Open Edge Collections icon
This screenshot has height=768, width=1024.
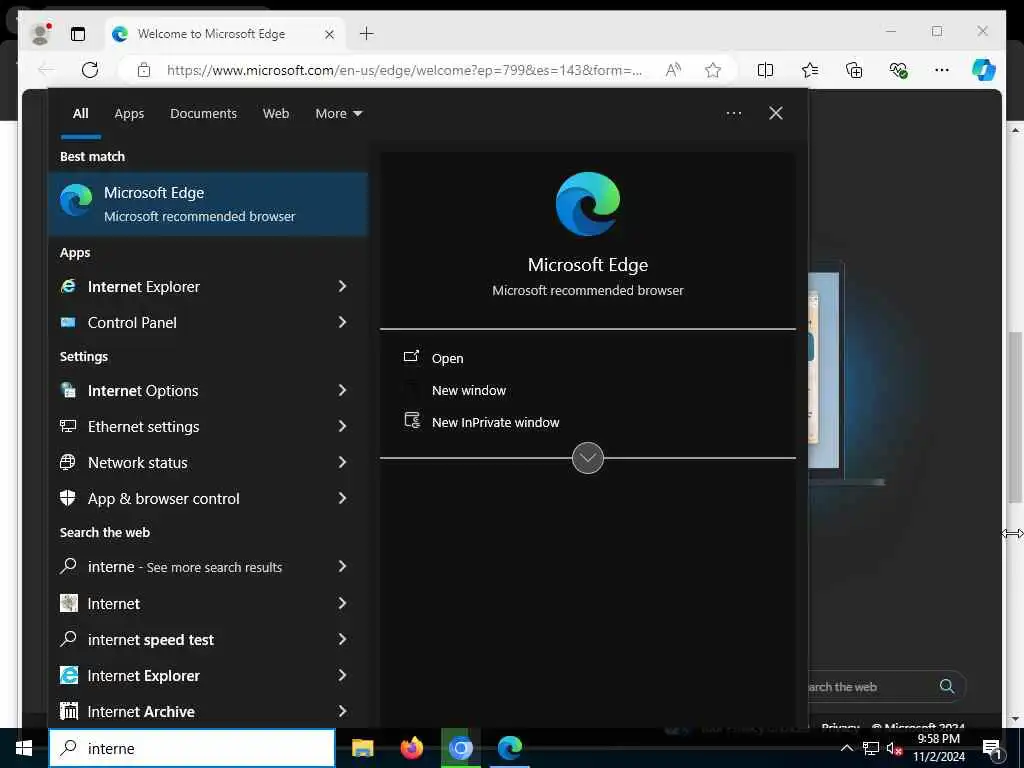[854, 70]
